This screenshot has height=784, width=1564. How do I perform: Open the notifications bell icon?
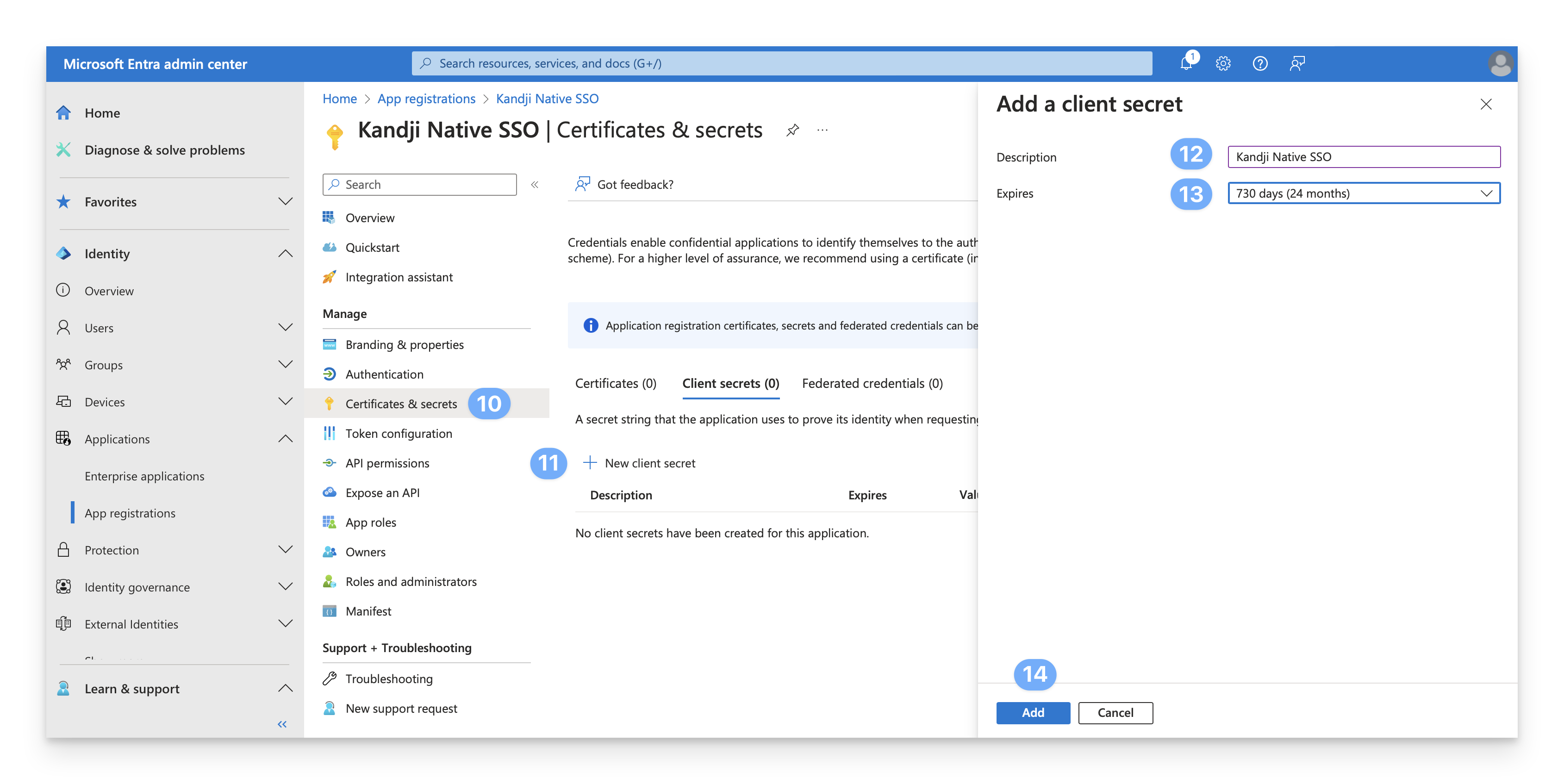[x=1187, y=63]
